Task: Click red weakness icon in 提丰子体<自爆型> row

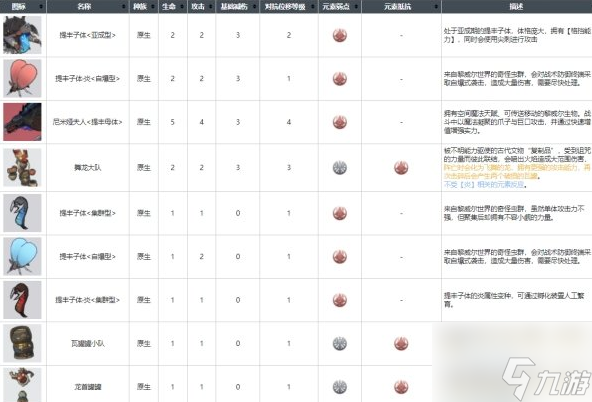Action: [340, 257]
